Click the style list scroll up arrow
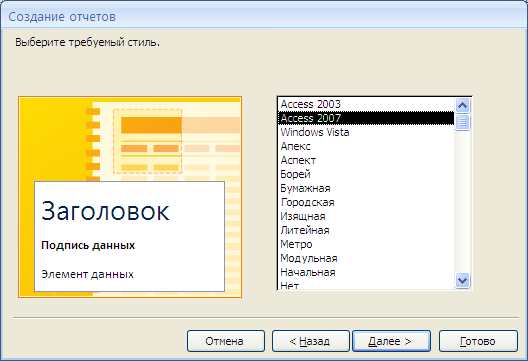This screenshot has height=361, width=528. [462, 106]
